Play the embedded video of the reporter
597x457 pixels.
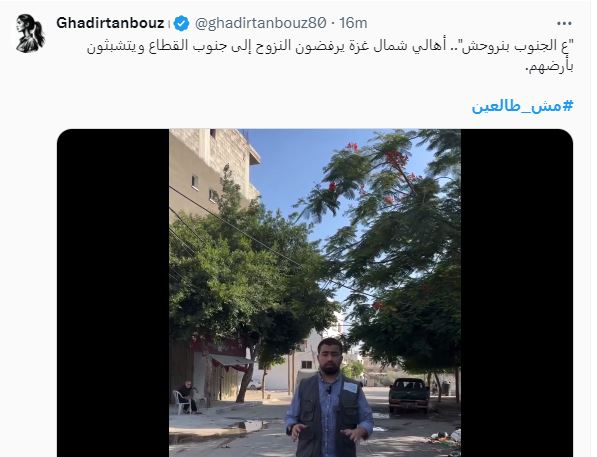click(x=315, y=293)
